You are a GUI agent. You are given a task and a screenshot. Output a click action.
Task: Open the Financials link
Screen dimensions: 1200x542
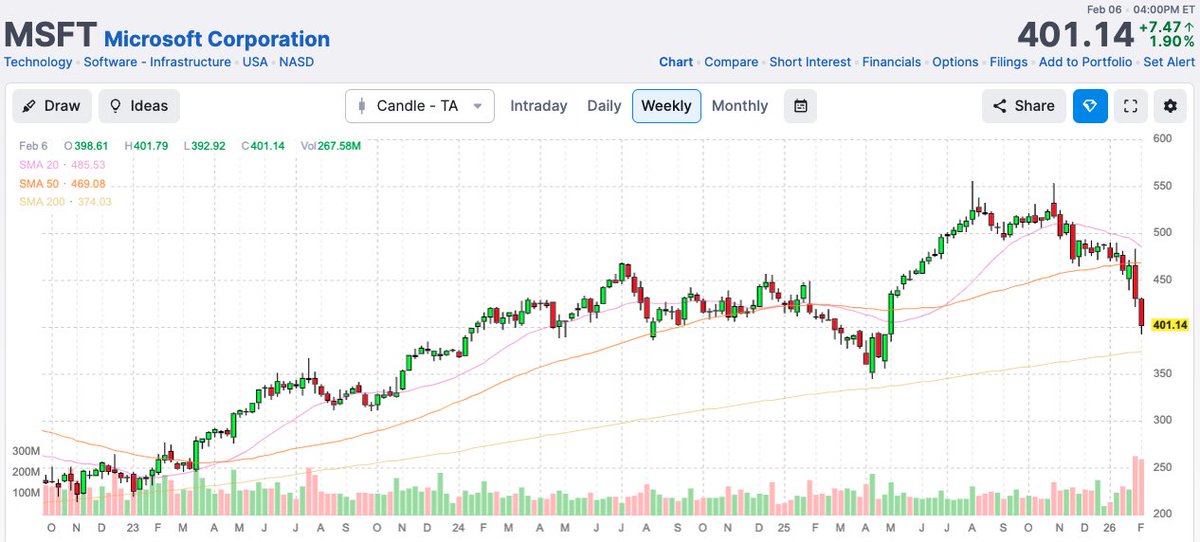[892, 62]
